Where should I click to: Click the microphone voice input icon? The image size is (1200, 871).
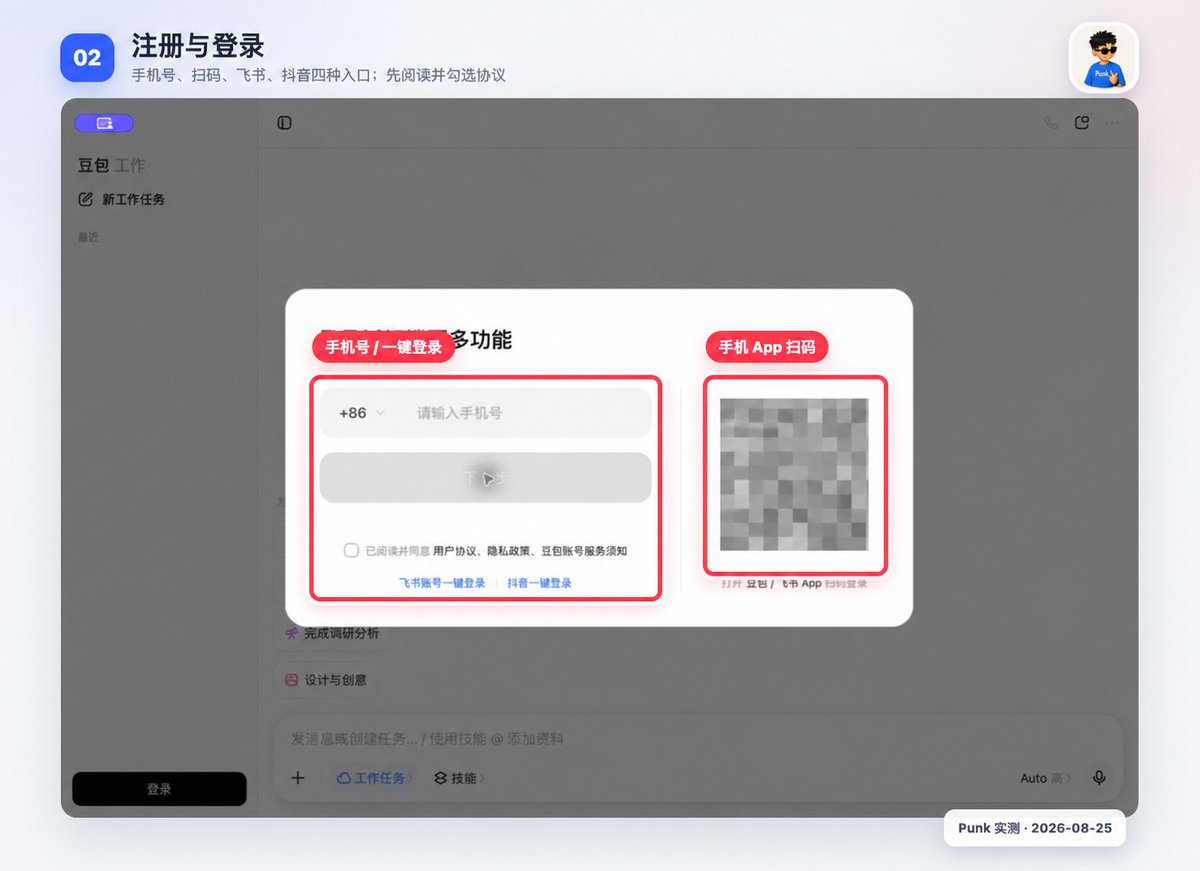(1099, 778)
